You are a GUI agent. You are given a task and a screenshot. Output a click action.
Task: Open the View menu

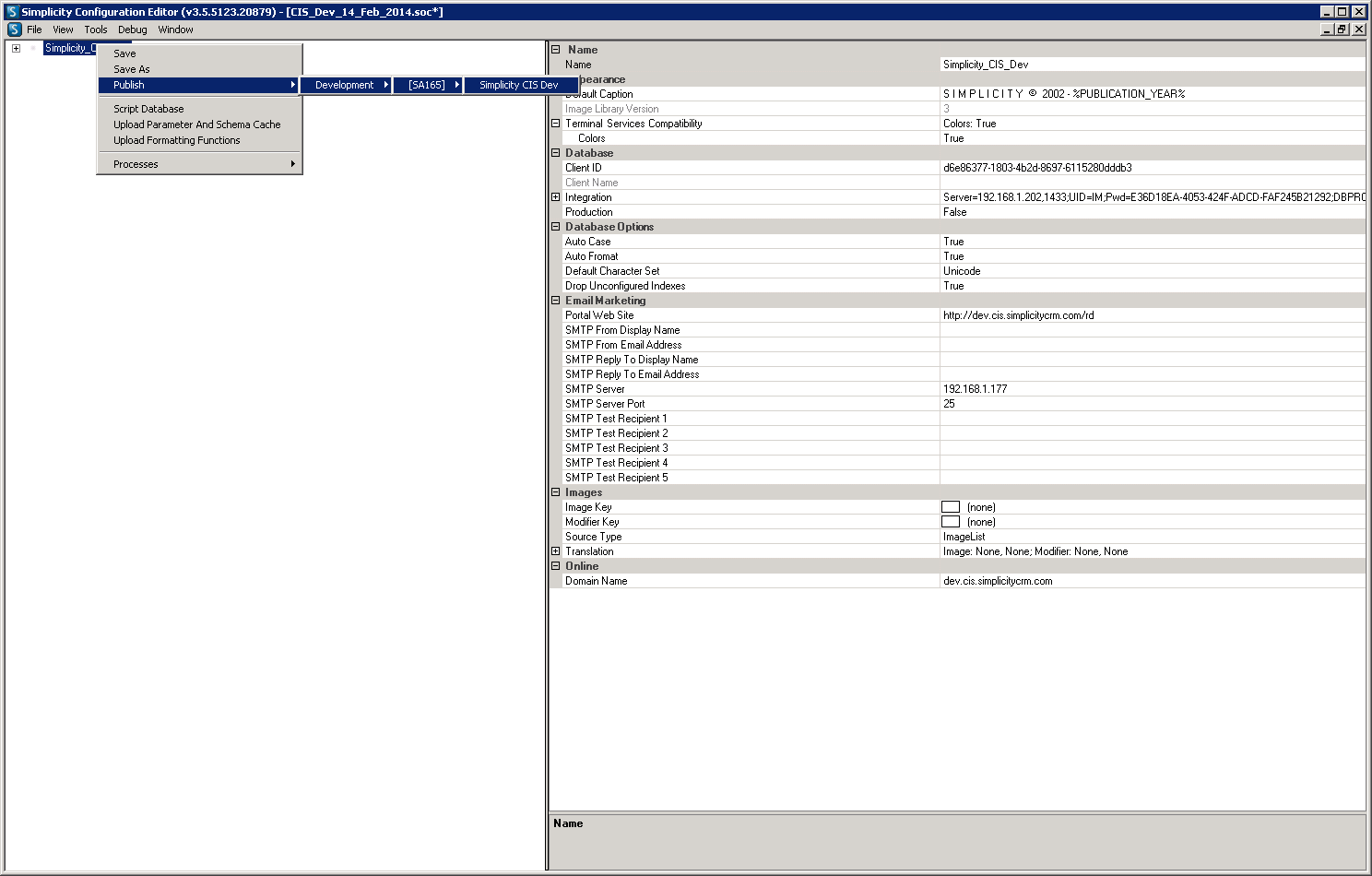coord(63,30)
